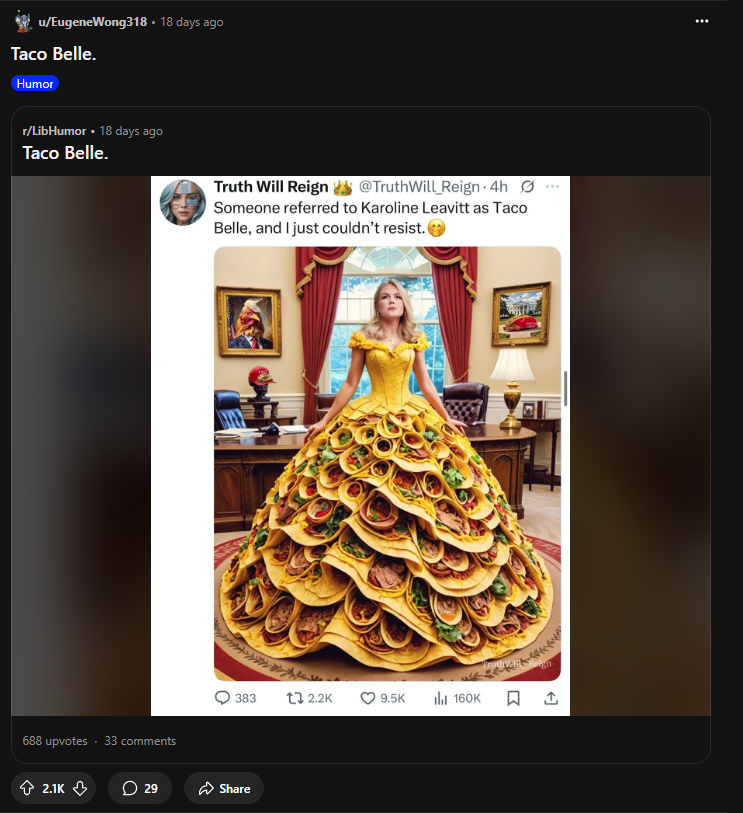Click the tweet reply icon with 383
Image resolution: width=743 pixels, height=813 pixels.
(223, 698)
